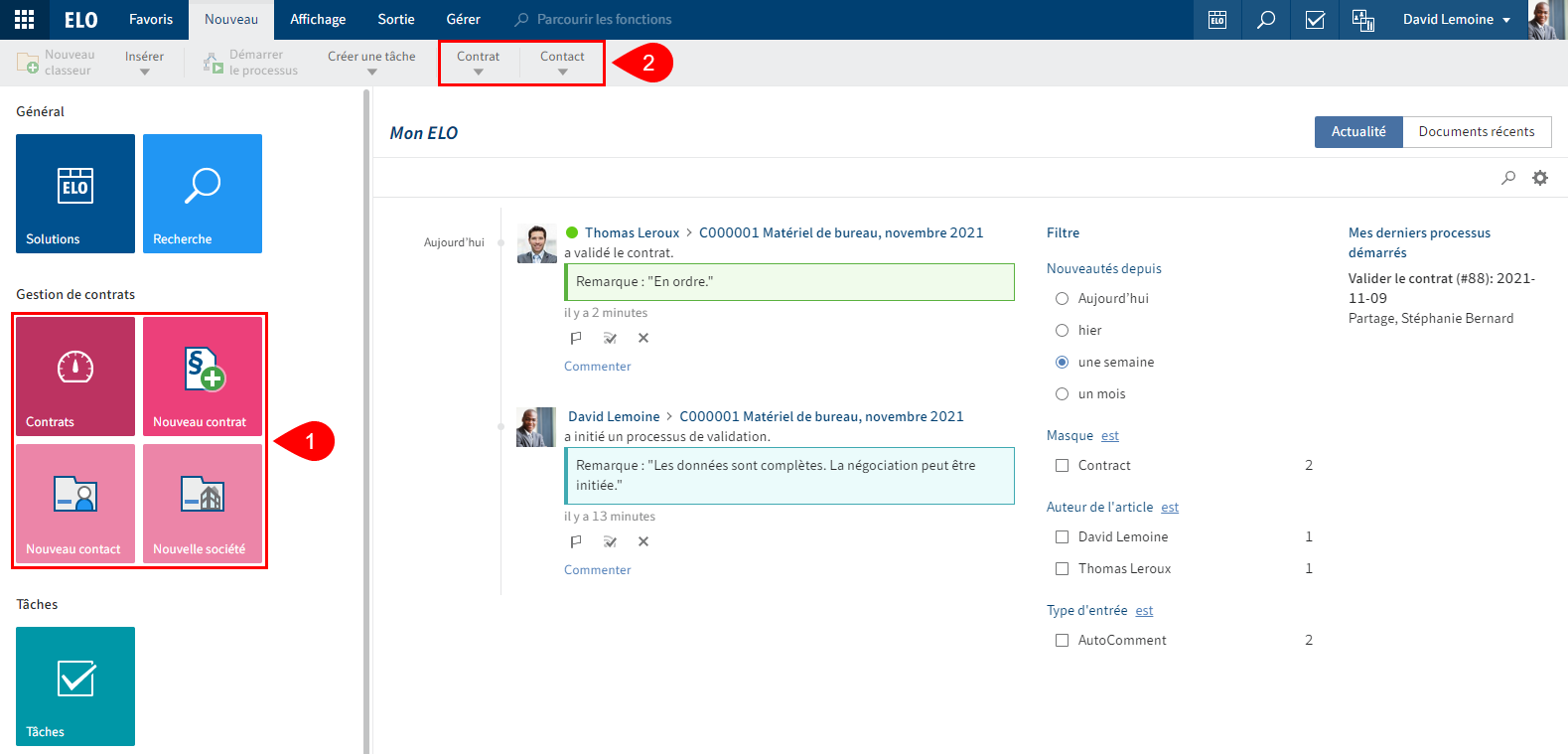The image size is (1568, 754).
Task: Click the Nouveau classeur toolbar button
Action: coord(56,63)
